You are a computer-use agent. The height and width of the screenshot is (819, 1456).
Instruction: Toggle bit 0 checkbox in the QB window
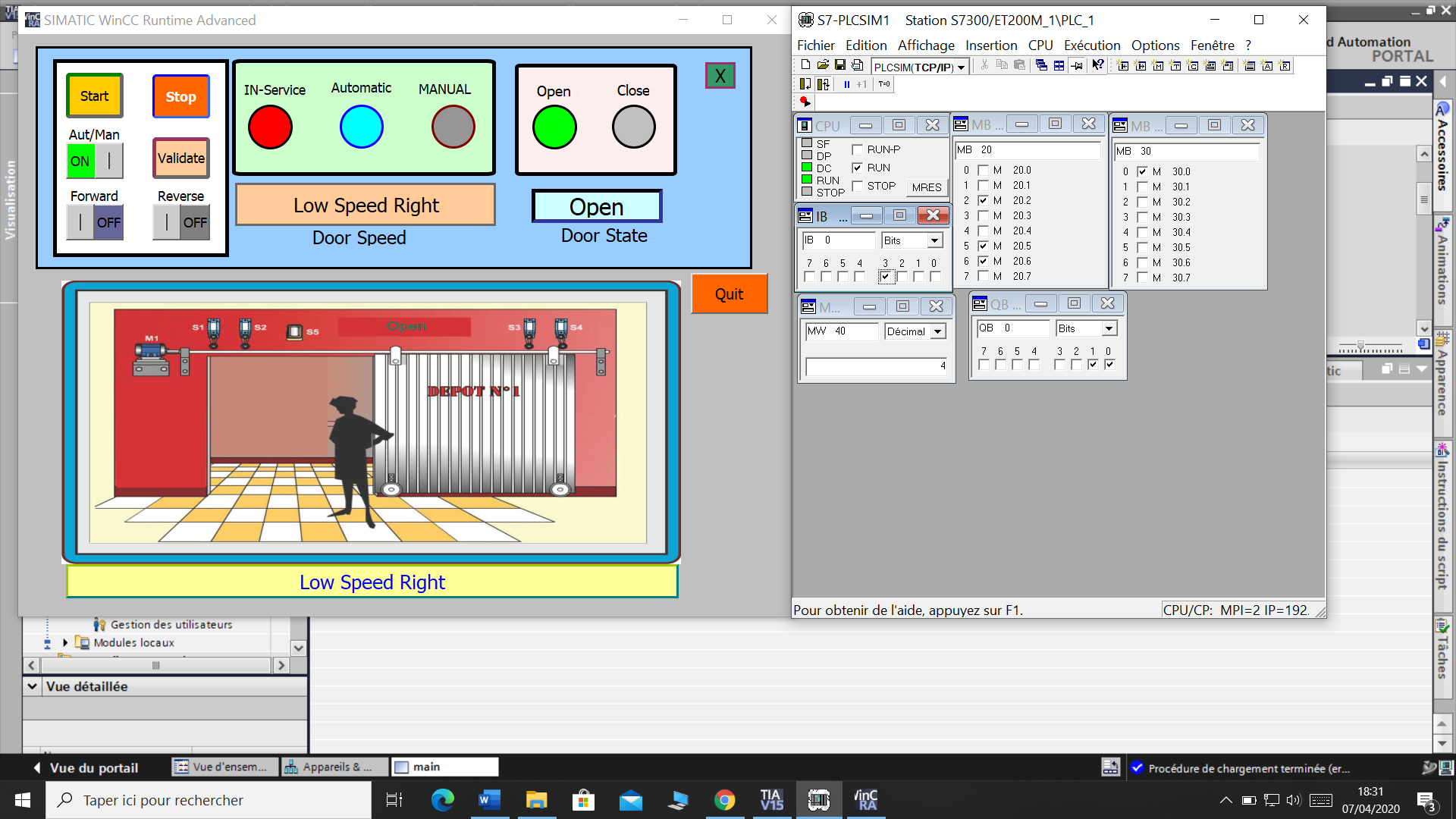(x=1109, y=365)
